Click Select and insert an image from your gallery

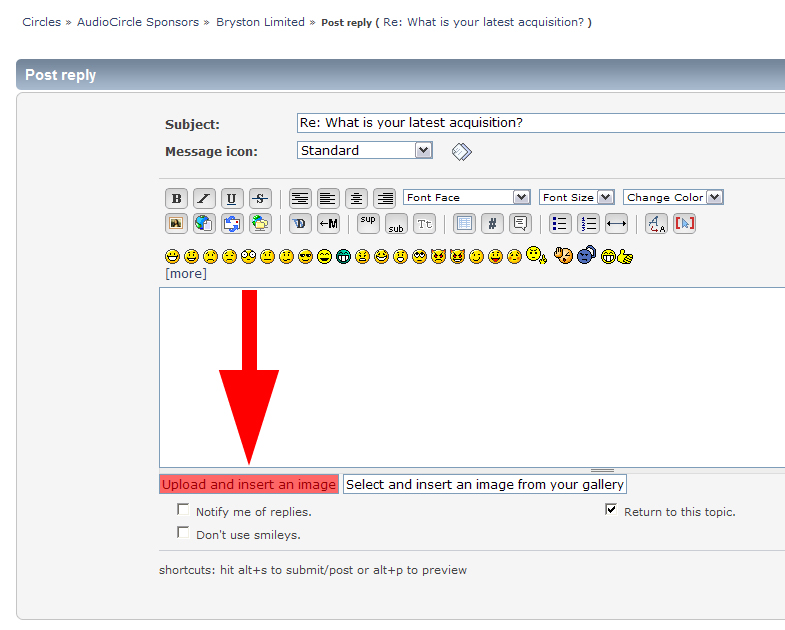pos(485,484)
